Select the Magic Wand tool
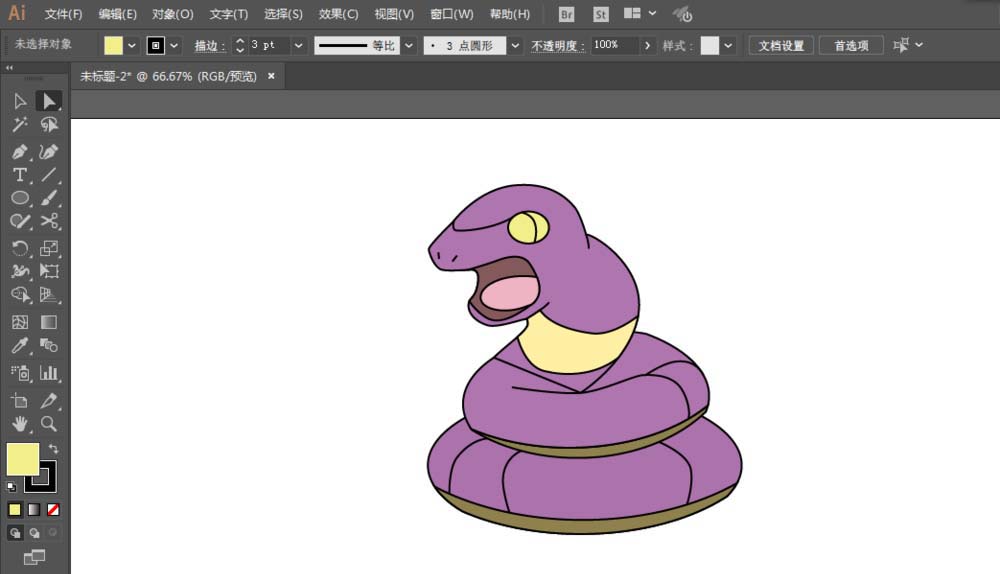The height and width of the screenshot is (574, 1000). 20,124
